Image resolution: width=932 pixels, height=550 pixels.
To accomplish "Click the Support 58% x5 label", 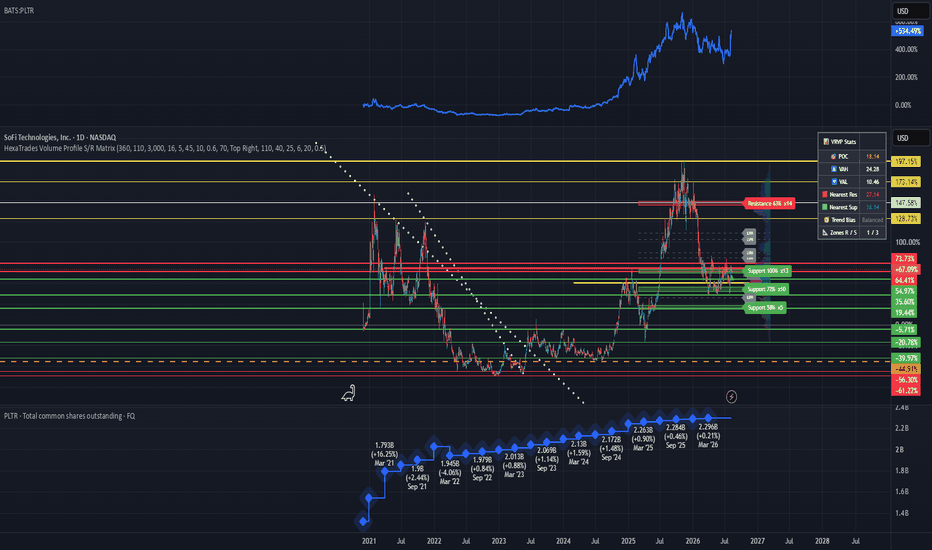I will click(x=764, y=307).
